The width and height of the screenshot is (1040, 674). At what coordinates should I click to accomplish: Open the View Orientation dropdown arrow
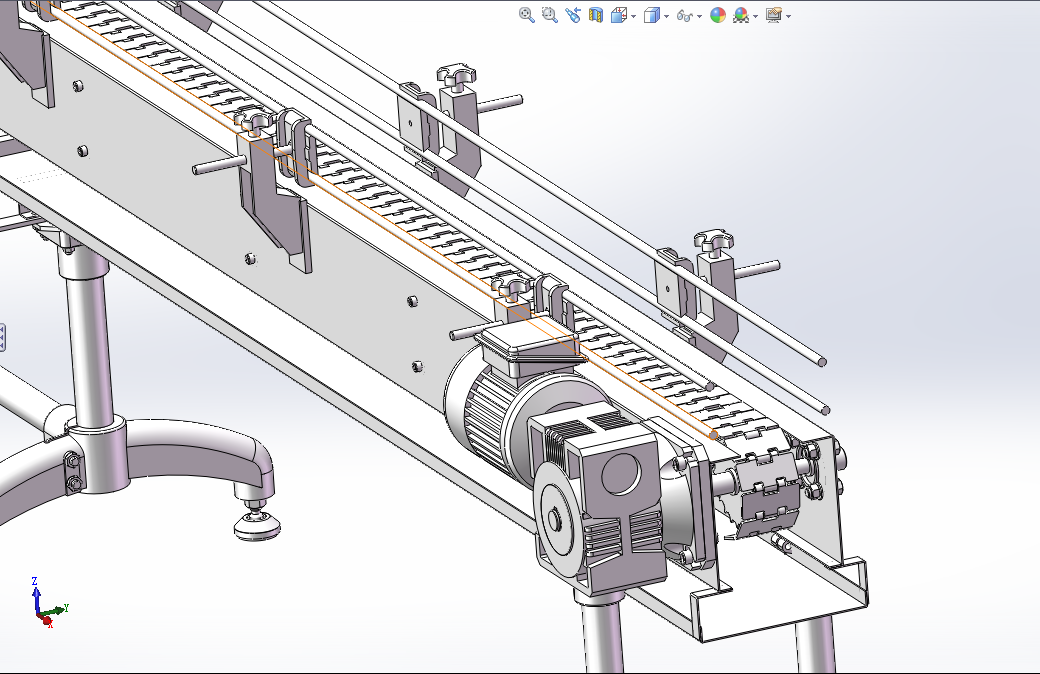click(634, 17)
